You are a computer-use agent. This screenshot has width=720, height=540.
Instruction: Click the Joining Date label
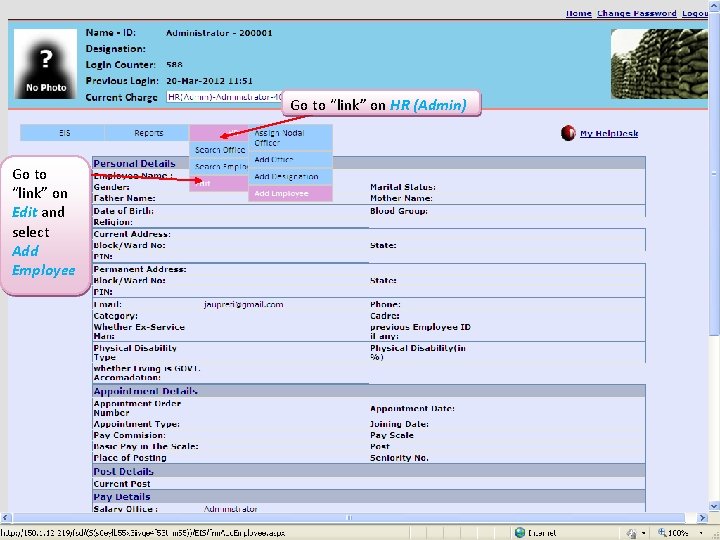[399, 424]
